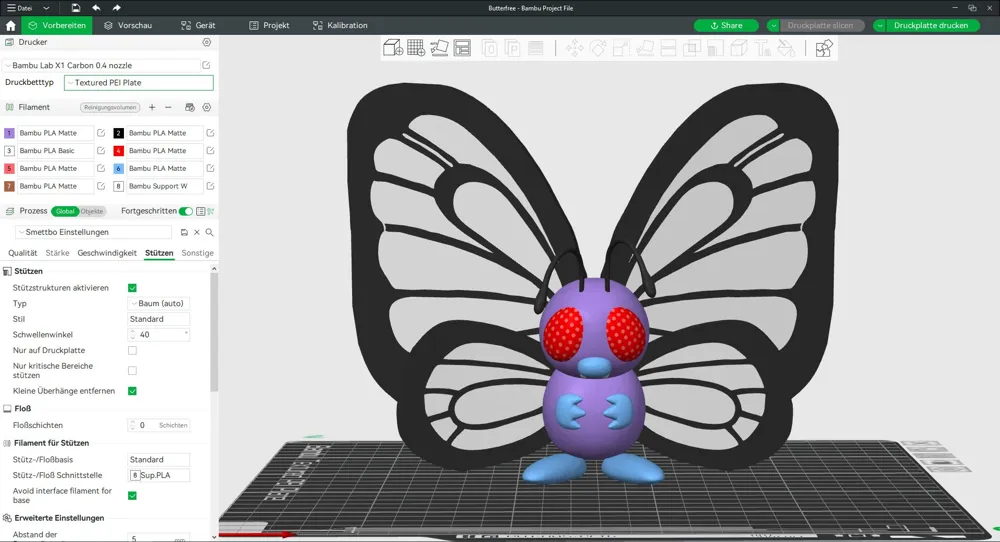
Task: Open the Smettbo Einstellungen preset dropdown
Action: [94, 232]
